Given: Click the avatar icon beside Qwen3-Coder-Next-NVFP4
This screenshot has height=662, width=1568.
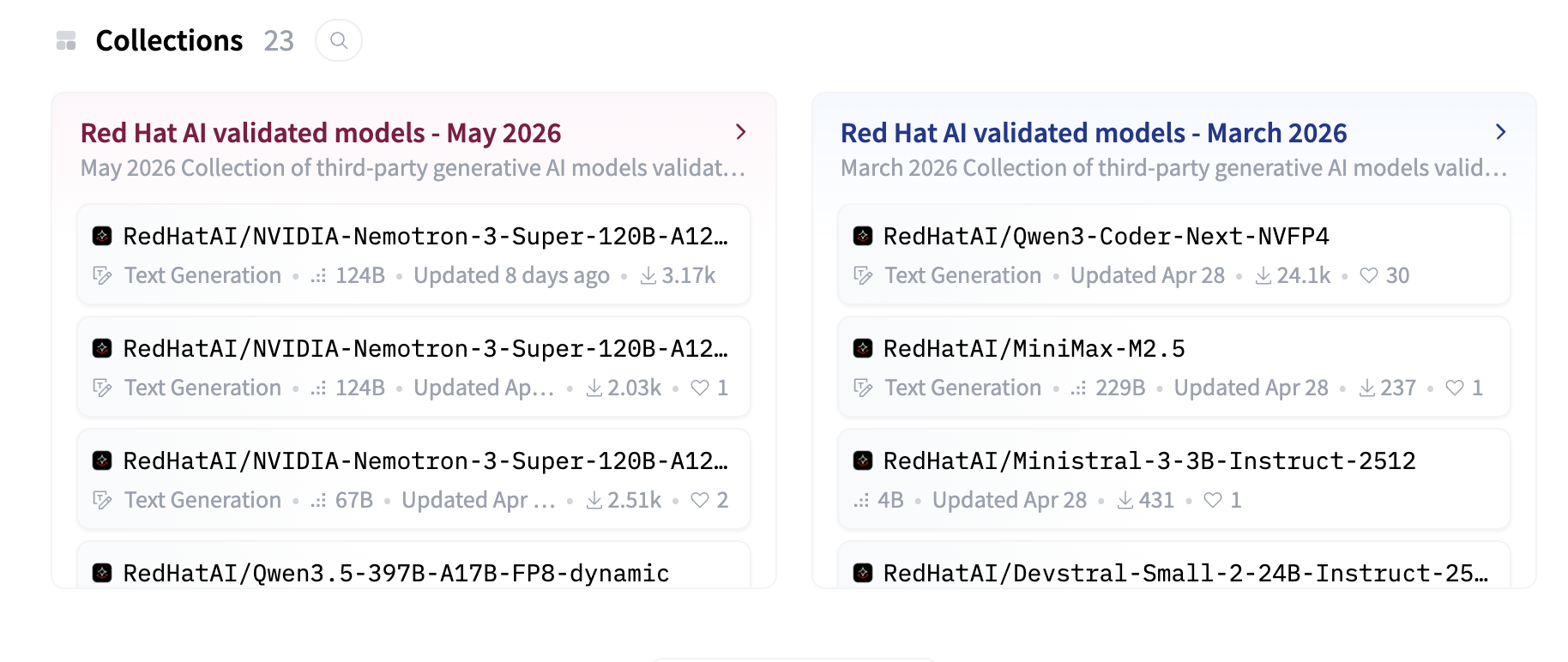Looking at the screenshot, I should coord(863,236).
